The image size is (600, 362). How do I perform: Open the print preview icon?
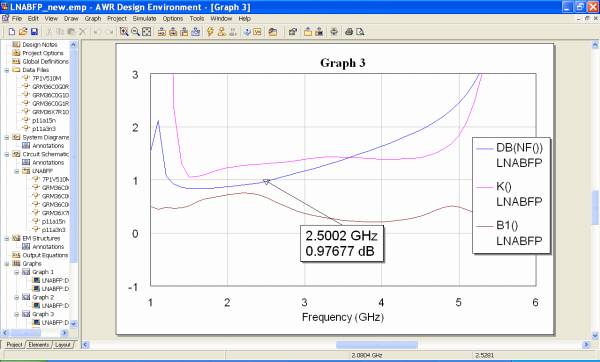pos(360,32)
